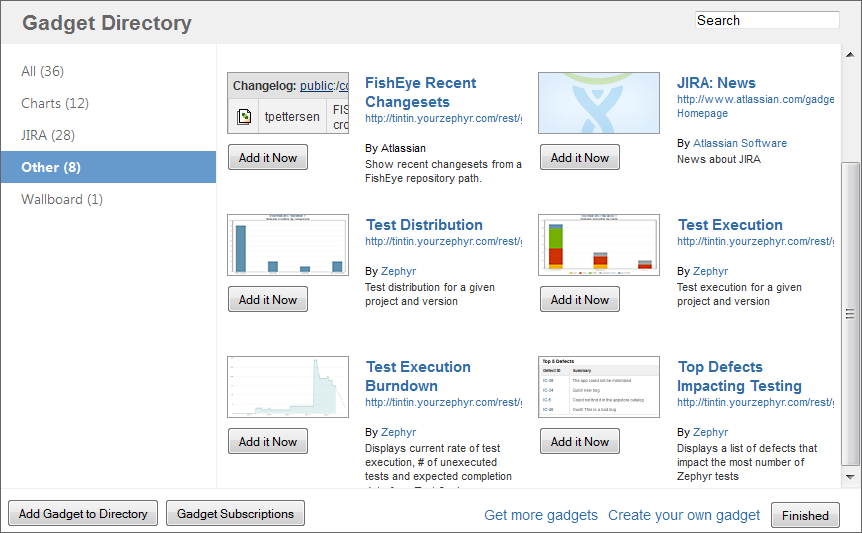Follow the Get more gadgets link

541,515
